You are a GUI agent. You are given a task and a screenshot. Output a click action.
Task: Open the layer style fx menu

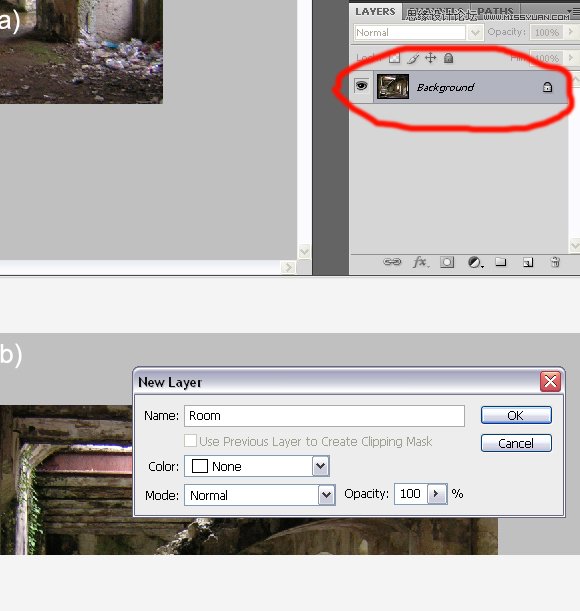point(421,262)
